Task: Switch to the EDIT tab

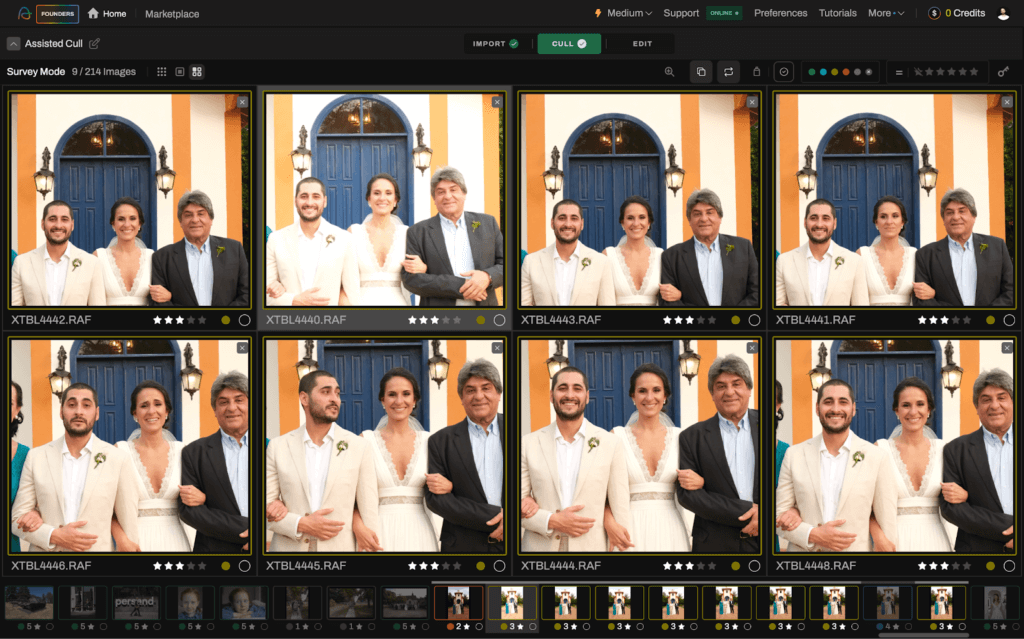Action: [x=642, y=44]
